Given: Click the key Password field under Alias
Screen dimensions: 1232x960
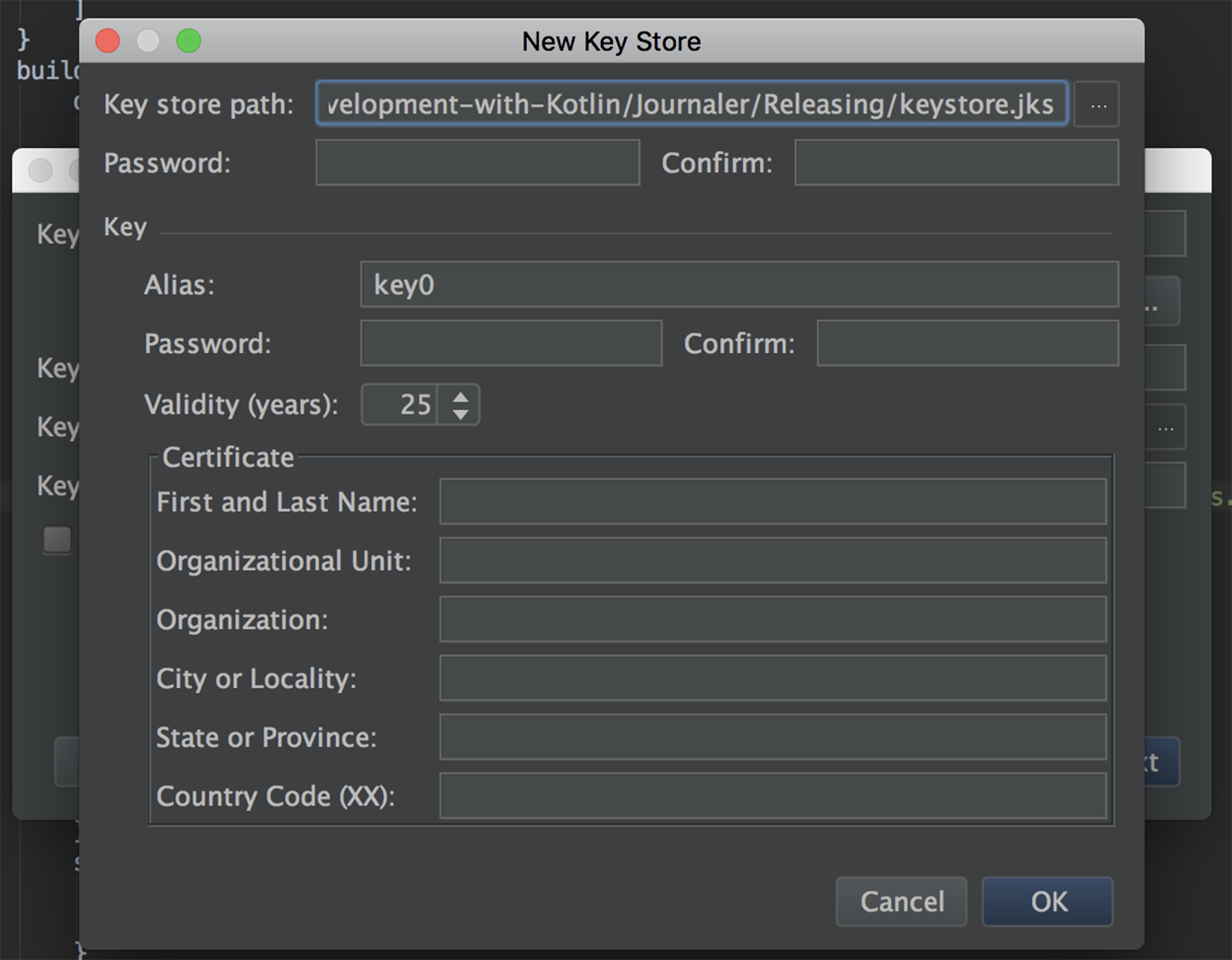Looking at the screenshot, I should (x=511, y=343).
